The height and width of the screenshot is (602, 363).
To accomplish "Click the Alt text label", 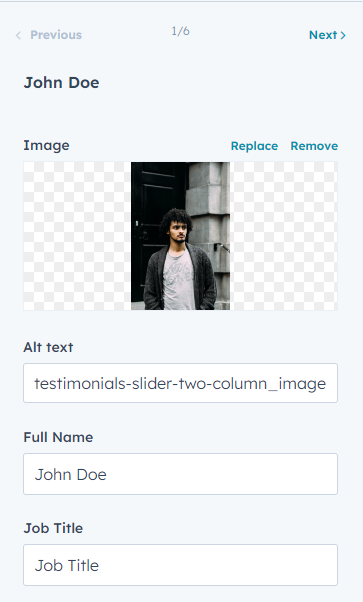I will pos(48,347).
